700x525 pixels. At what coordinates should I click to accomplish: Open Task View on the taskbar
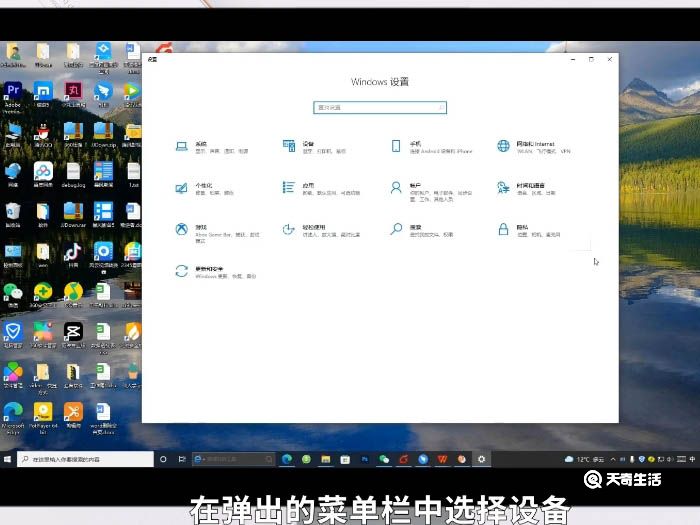[182, 459]
